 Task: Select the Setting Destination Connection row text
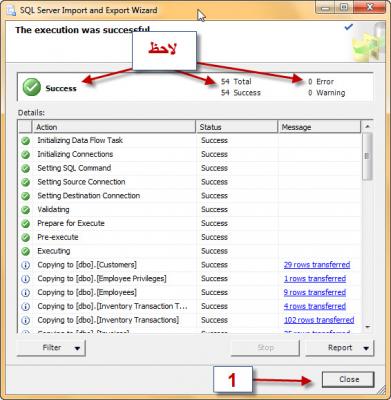[x=89, y=196]
